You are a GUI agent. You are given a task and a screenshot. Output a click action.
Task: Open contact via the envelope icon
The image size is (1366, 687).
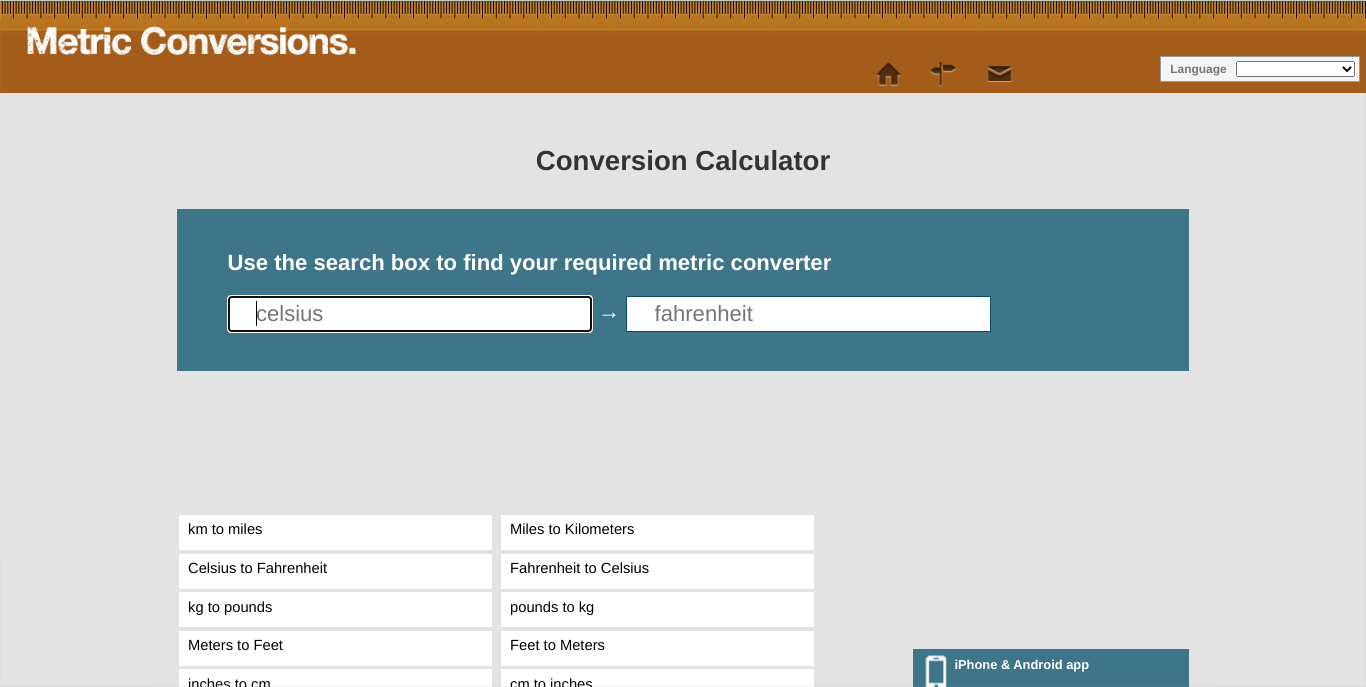tap(999, 73)
